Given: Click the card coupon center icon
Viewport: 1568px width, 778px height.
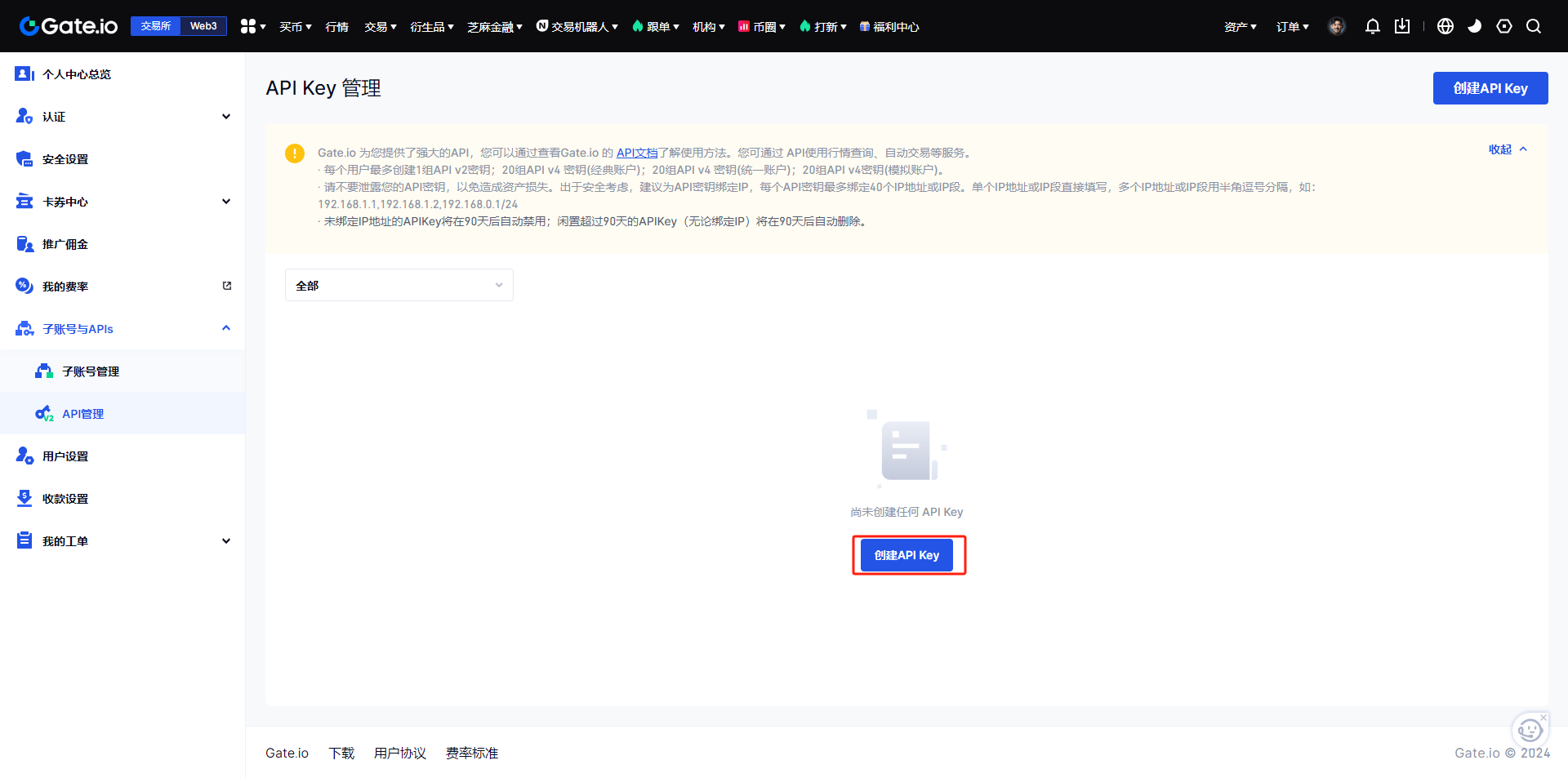Looking at the screenshot, I should (x=24, y=202).
